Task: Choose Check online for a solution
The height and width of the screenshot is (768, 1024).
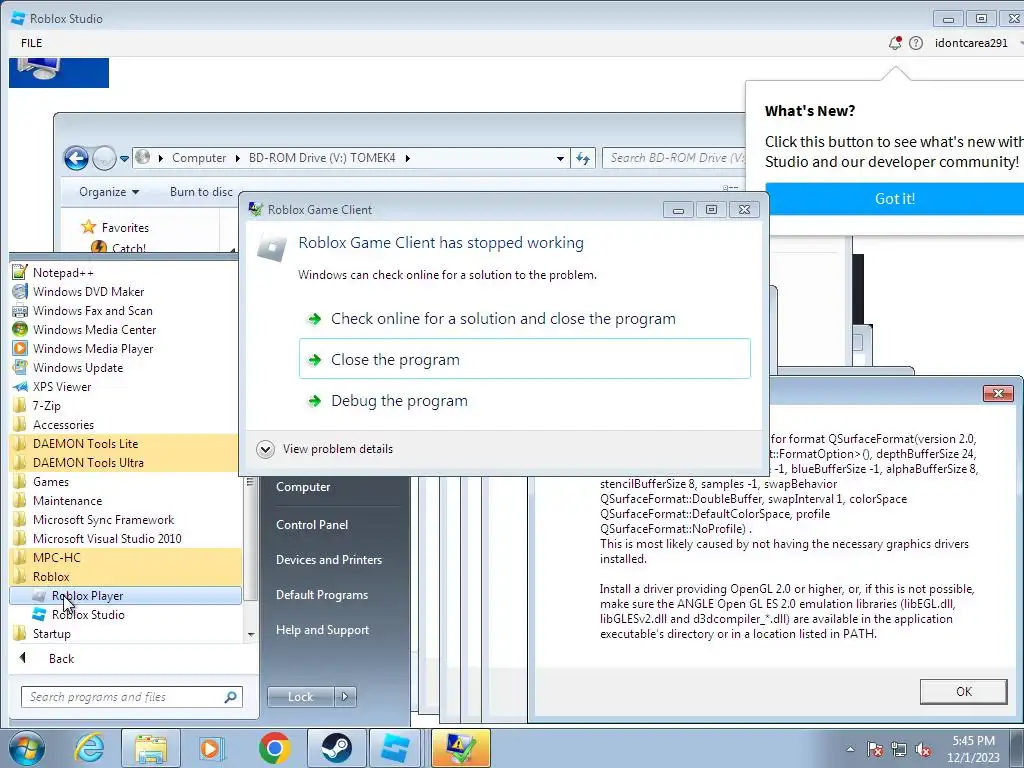Action: pyautogui.click(x=524, y=319)
